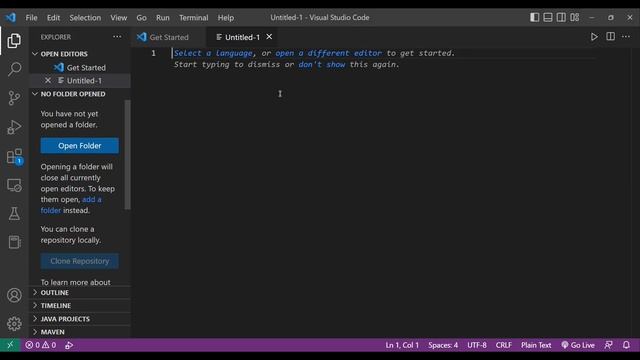This screenshot has height=360, width=640.
Task: Click the 'Select a language' link
Action: pos(213,53)
